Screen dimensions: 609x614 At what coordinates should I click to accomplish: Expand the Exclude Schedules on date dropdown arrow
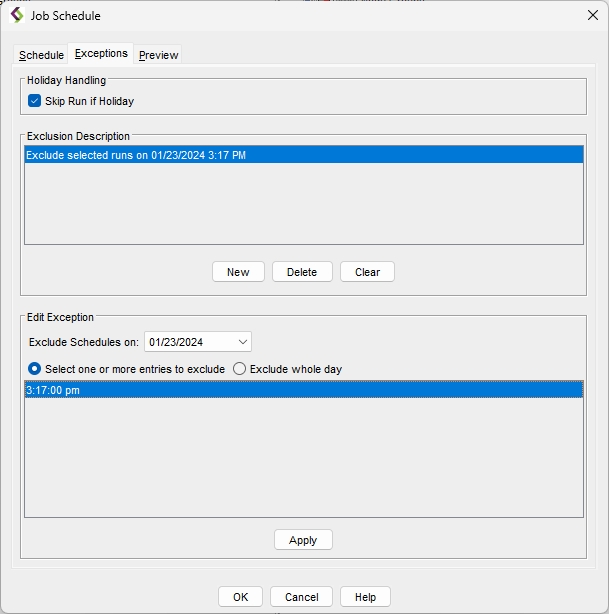[x=241, y=342]
